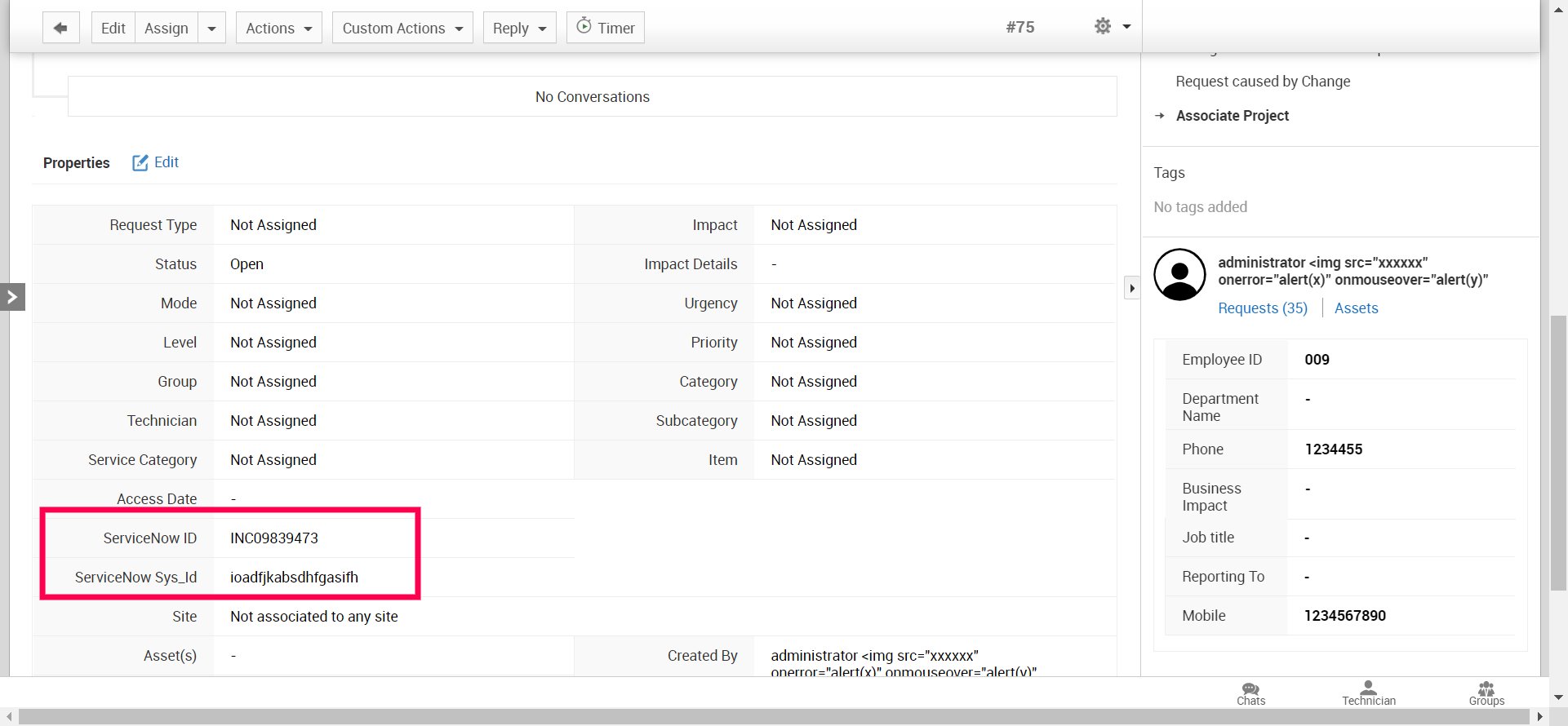Click the back arrow icon
The image size is (1568, 726).
(60, 28)
